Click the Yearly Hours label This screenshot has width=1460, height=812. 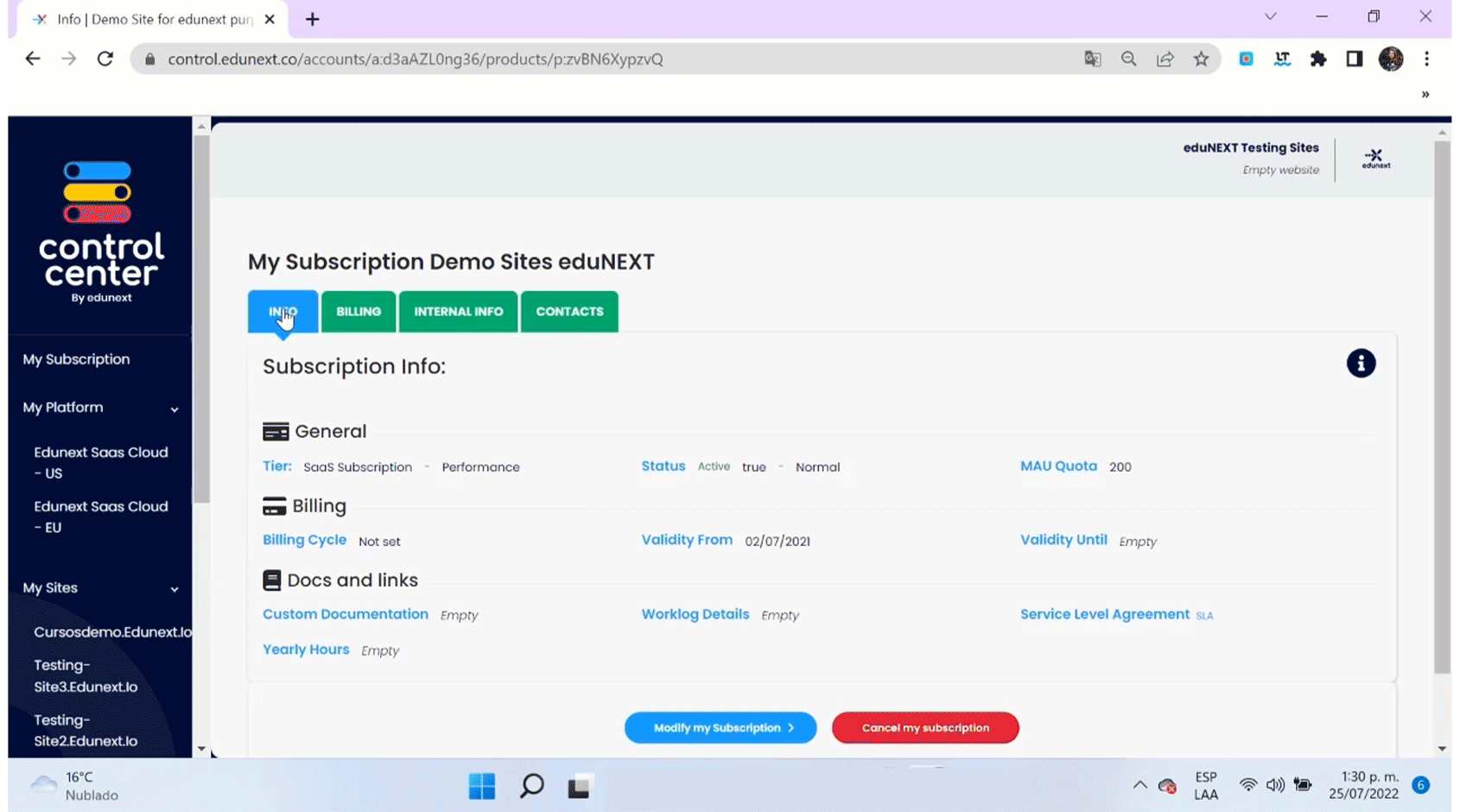coord(306,650)
